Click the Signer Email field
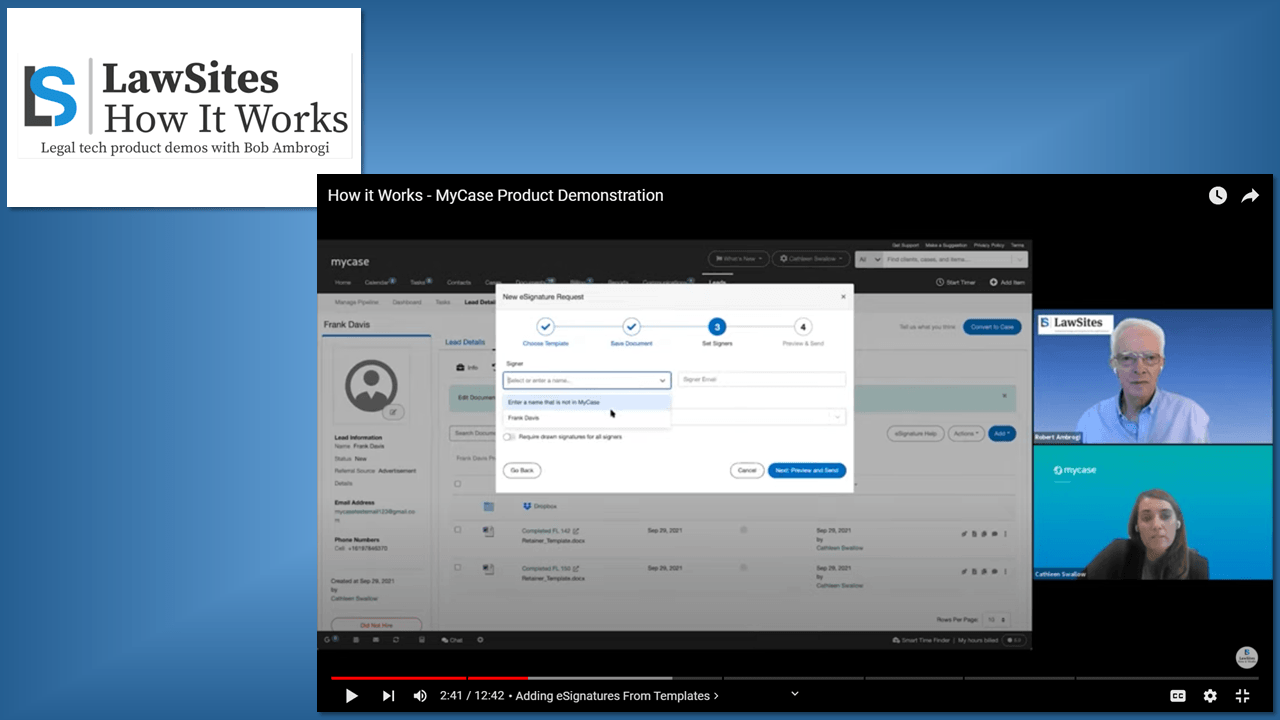Viewport: 1280px width, 720px height. tap(761, 380)
